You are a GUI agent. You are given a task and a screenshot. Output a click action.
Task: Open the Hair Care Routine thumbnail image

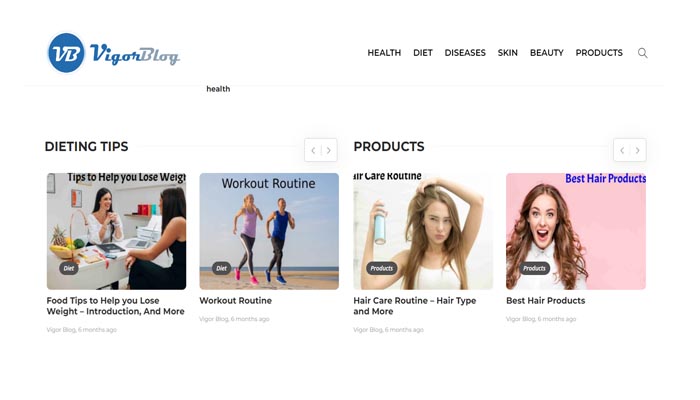click(423, 231)
